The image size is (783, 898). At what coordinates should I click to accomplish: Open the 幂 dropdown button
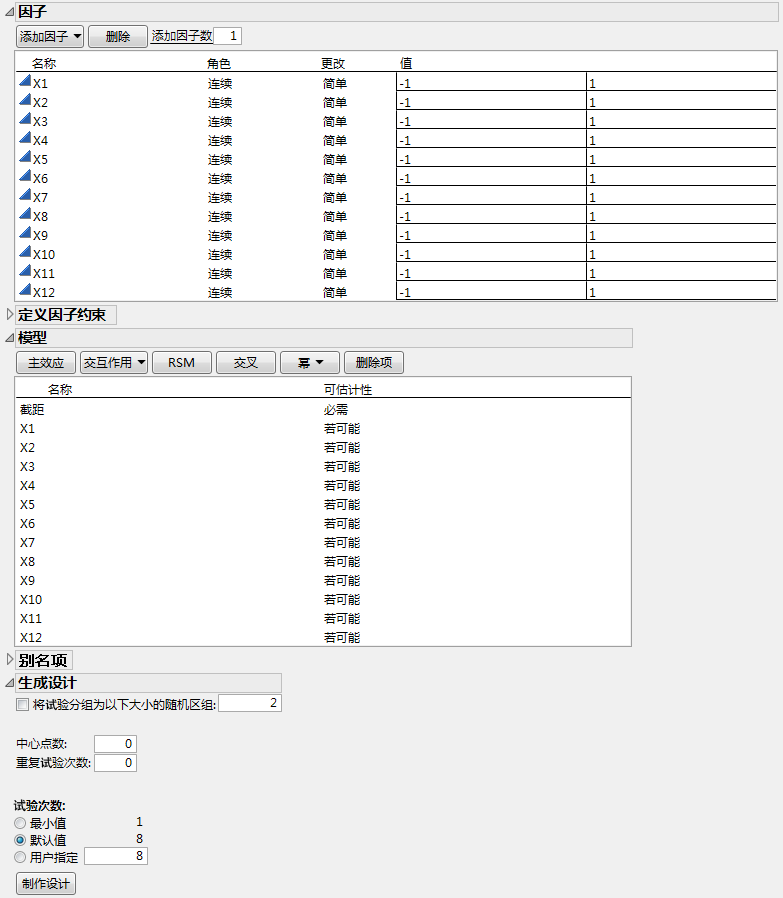[310, 363]
